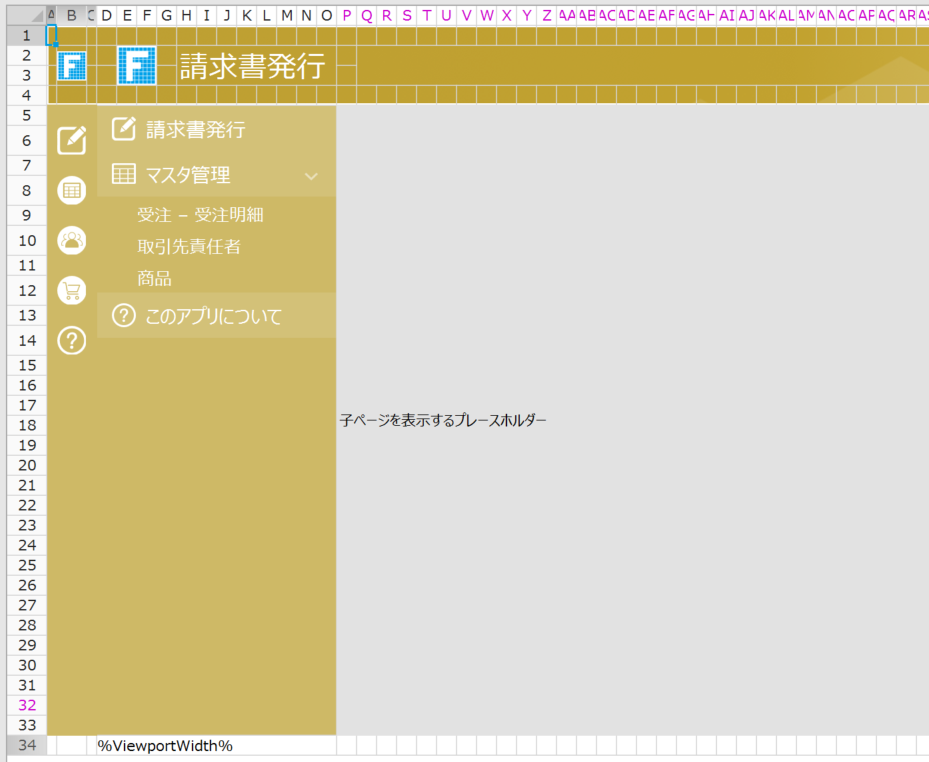Screen dimensions: 929x762
Task: Click the round shopping cart icon in the narrow sidebar
Action: tap(72, 290)
